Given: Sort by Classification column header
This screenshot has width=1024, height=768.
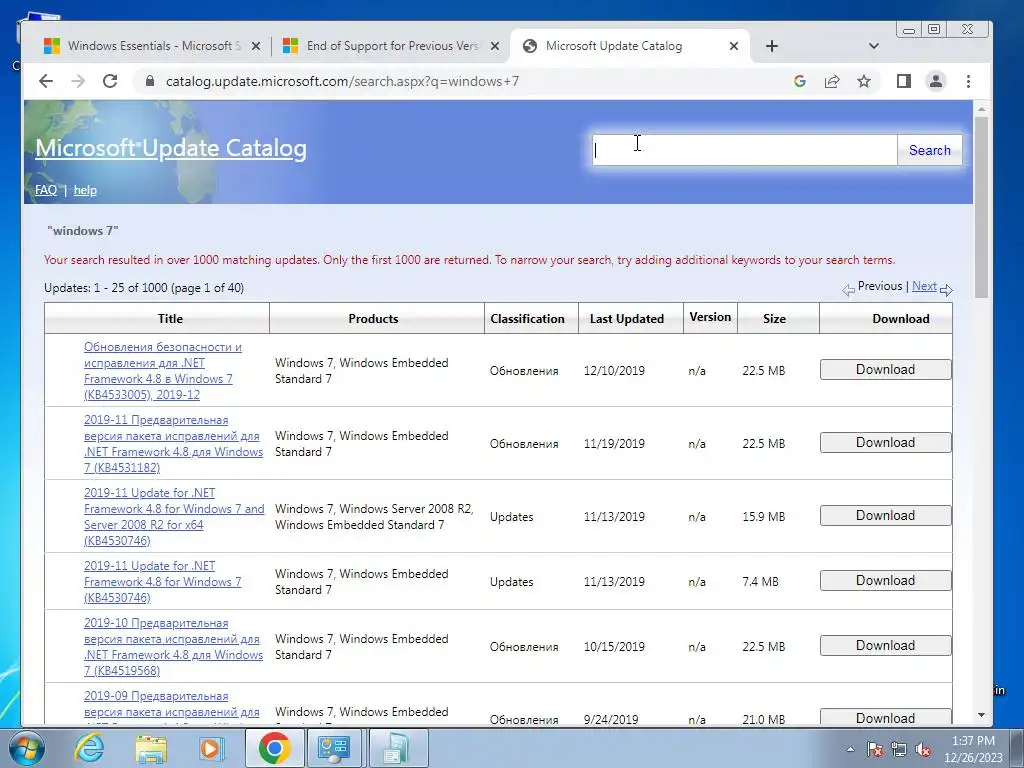Looking at the screenshot, I should click(527, 319).
